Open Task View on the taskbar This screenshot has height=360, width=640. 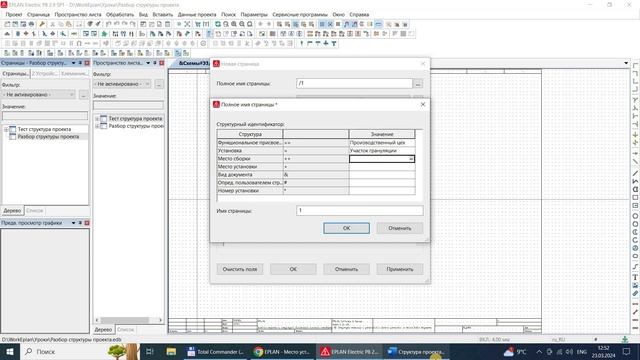pyautogui.click(x=149, y=351)
